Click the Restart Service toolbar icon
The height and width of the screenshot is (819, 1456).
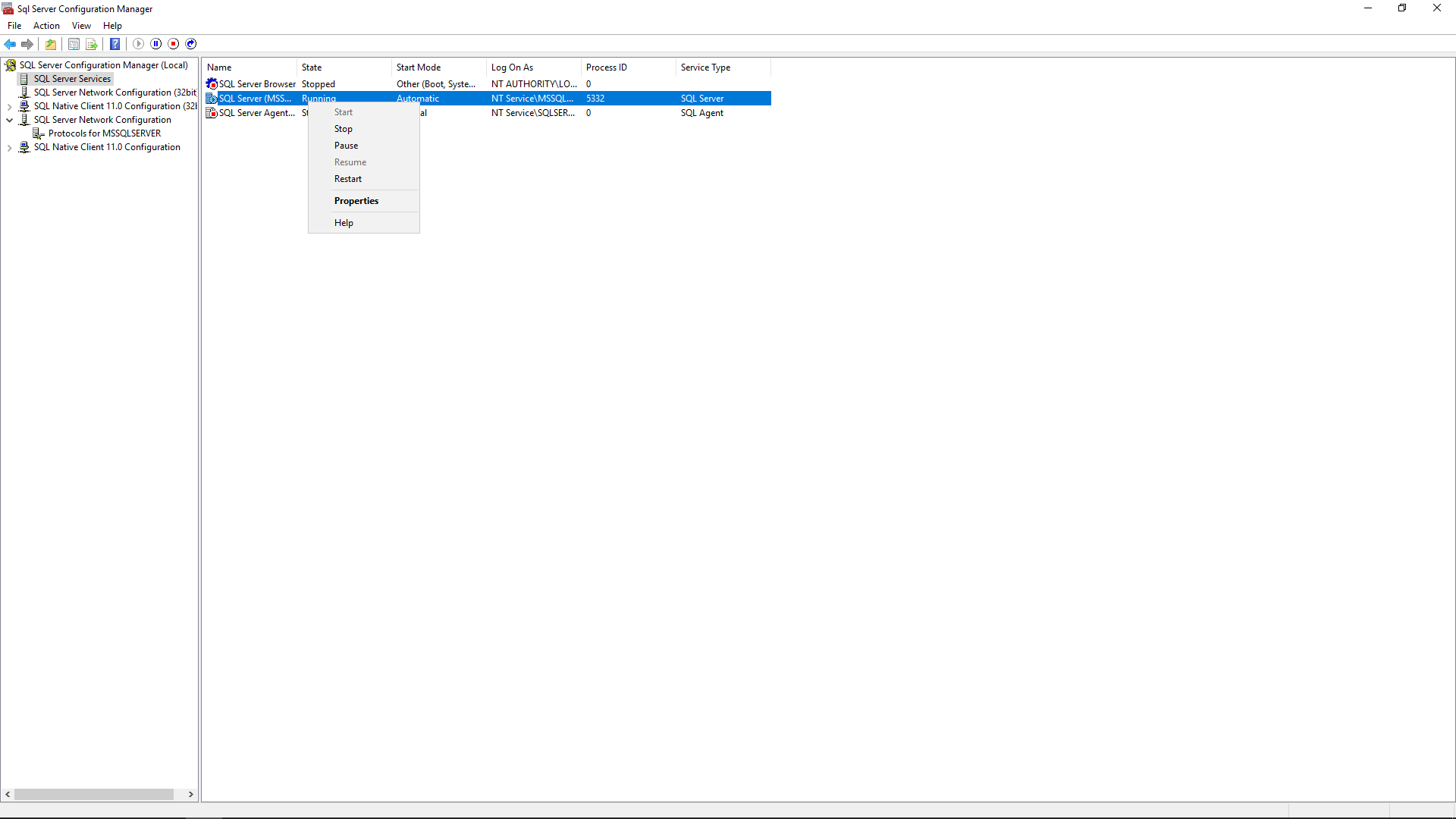tap(191, 44)
